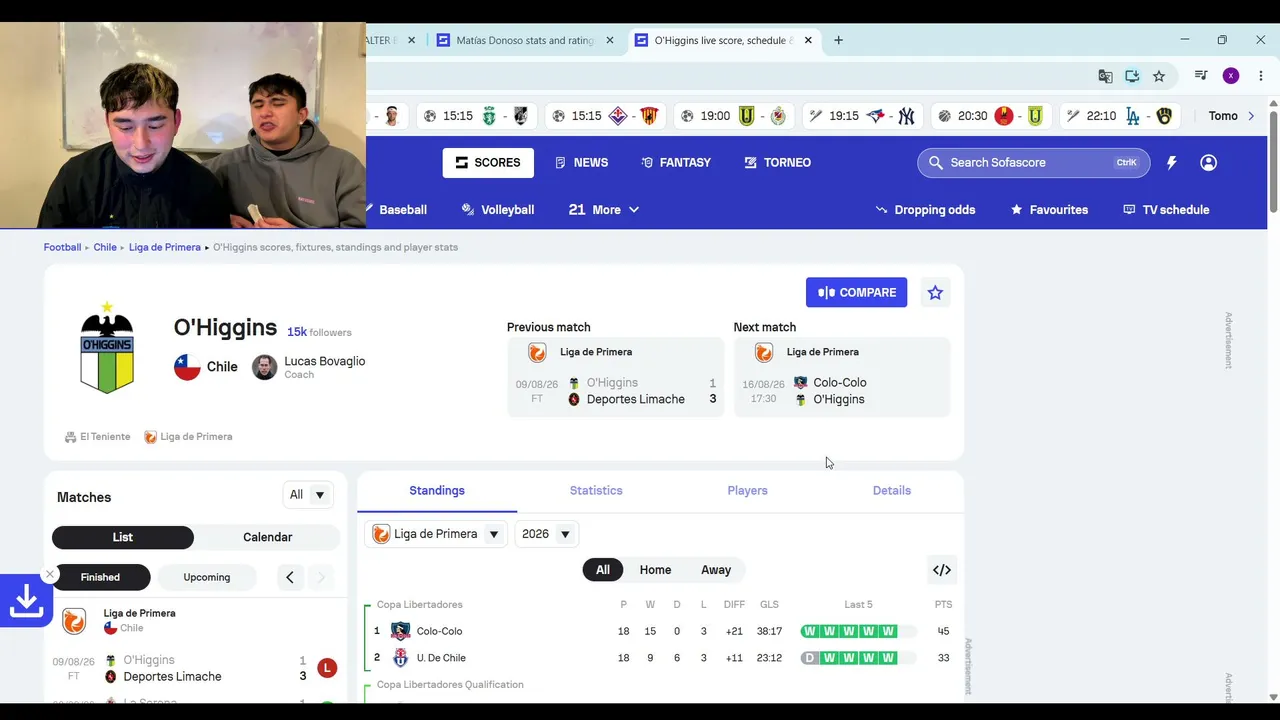Switch to the Statistics tab
Viewport: 1280px width, 720px height.
[596, 491]
